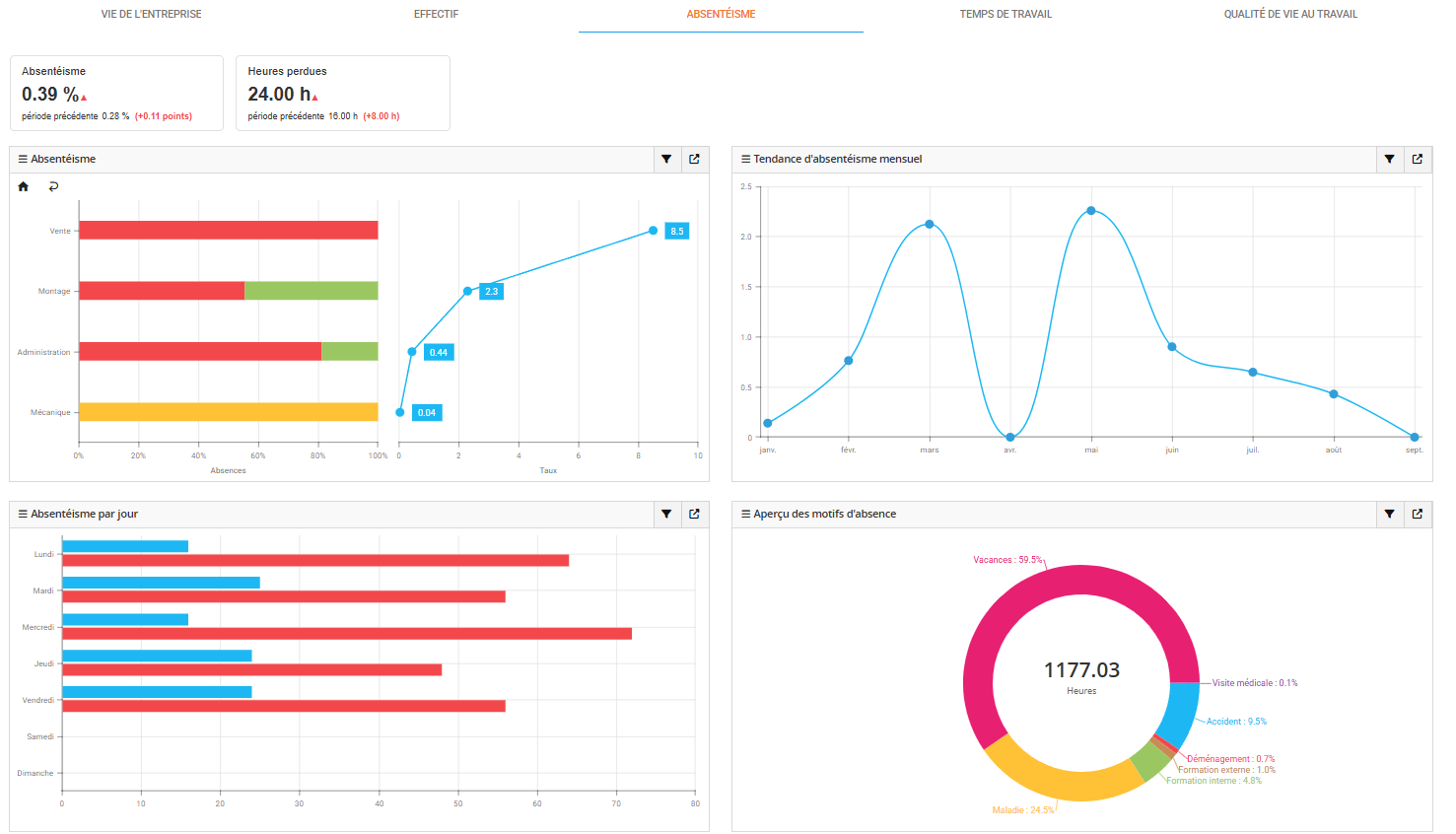This screenshot has height=834, width=1456.
Task: Click the Heures perdues KPI card
Action: point(342,93)
